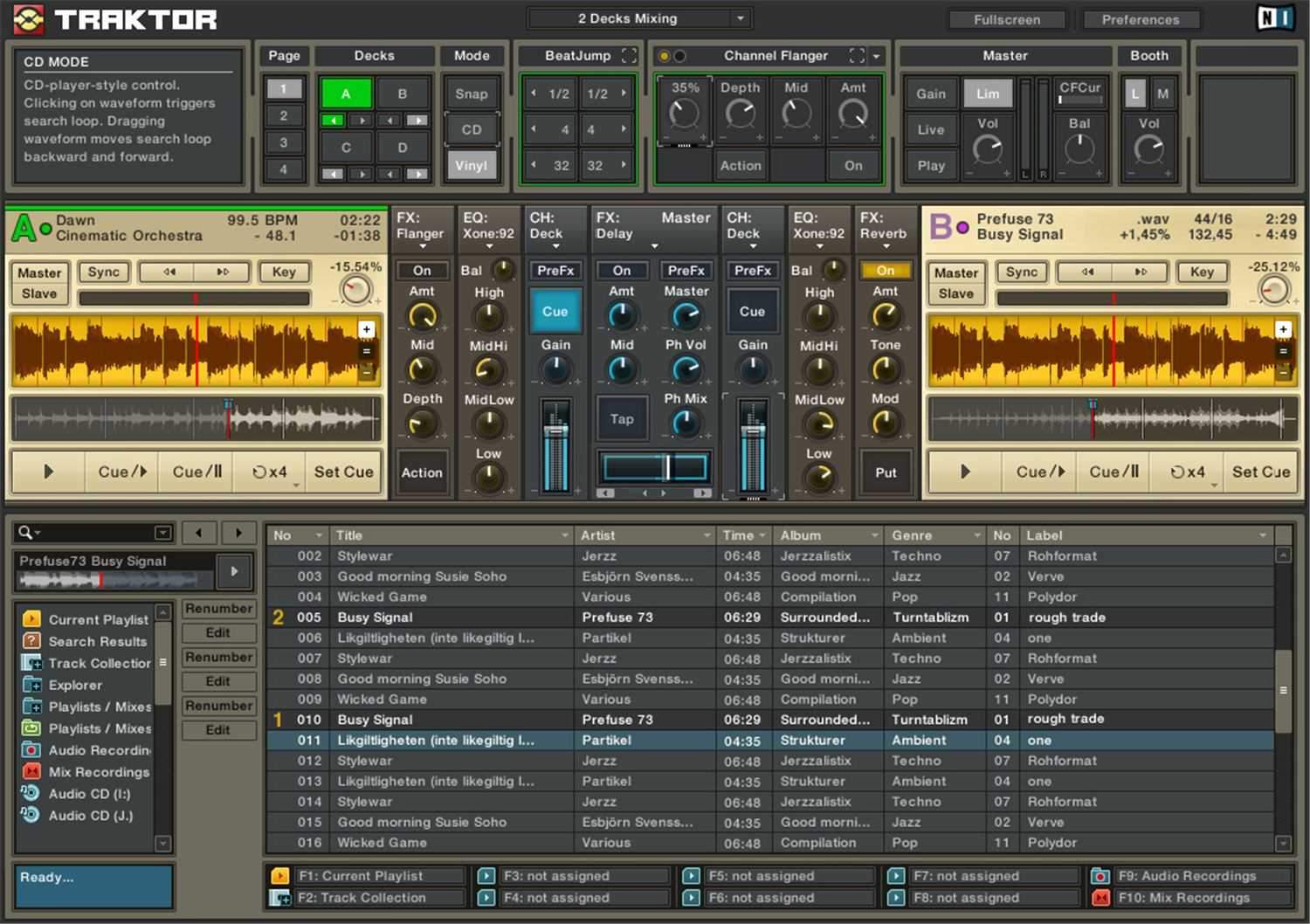The height and width of the screenshot is (924, 1310).
Task: Open the Title column dropdown arrow
Action: pyautogui.click(x=567, y=535)
